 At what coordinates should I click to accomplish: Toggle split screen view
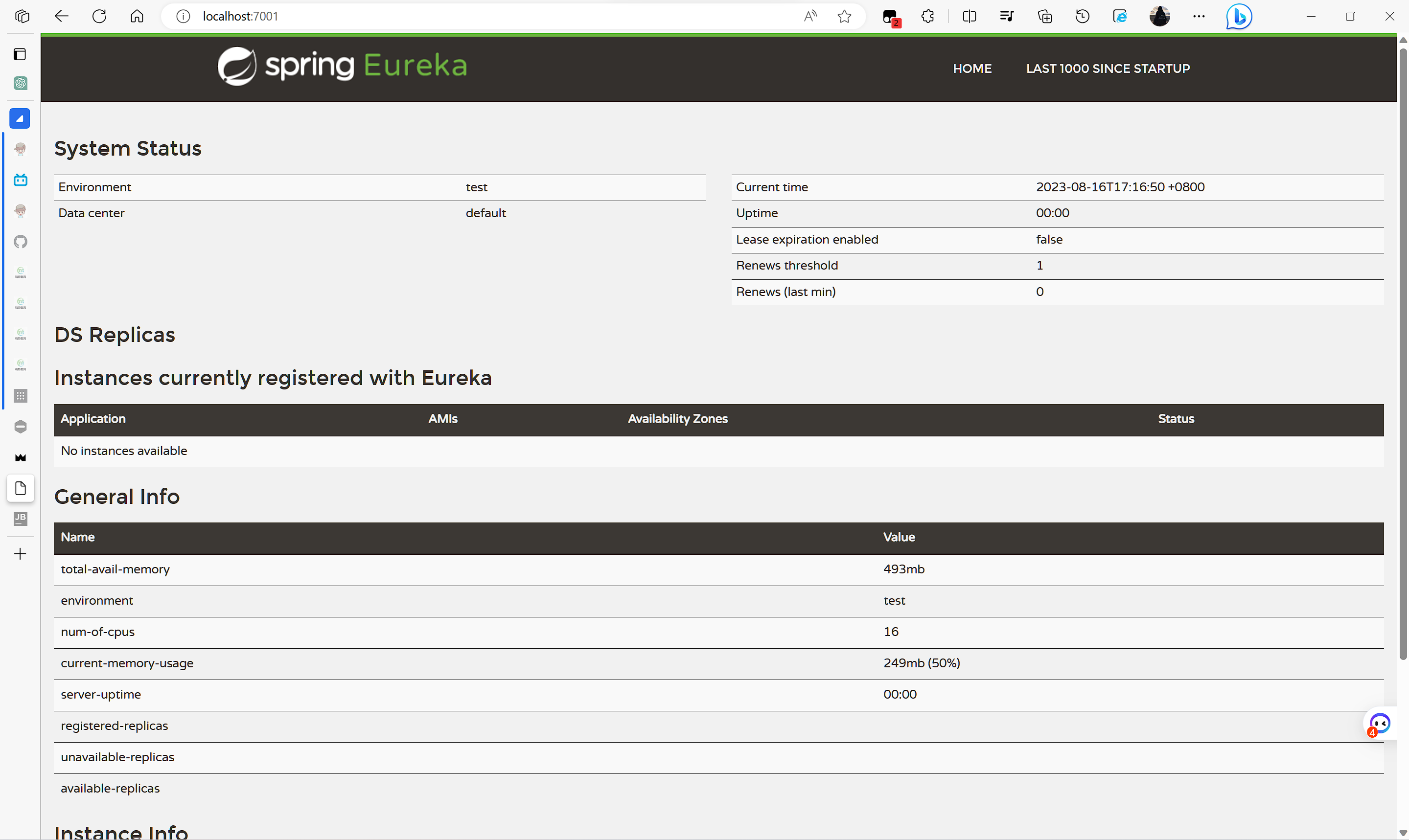[x=969, y=17]
